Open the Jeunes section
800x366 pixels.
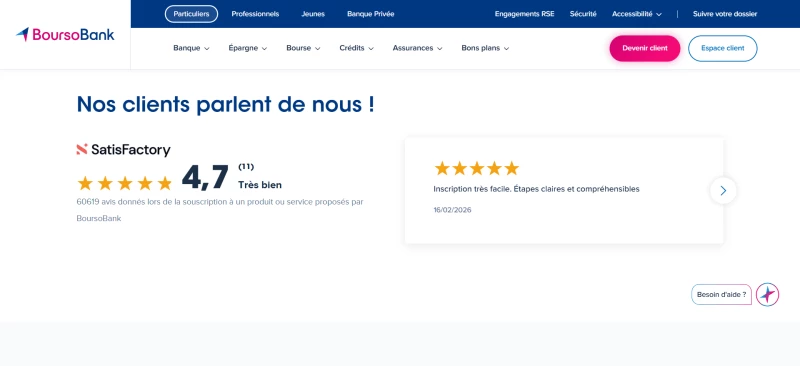(x=313, y=14)
